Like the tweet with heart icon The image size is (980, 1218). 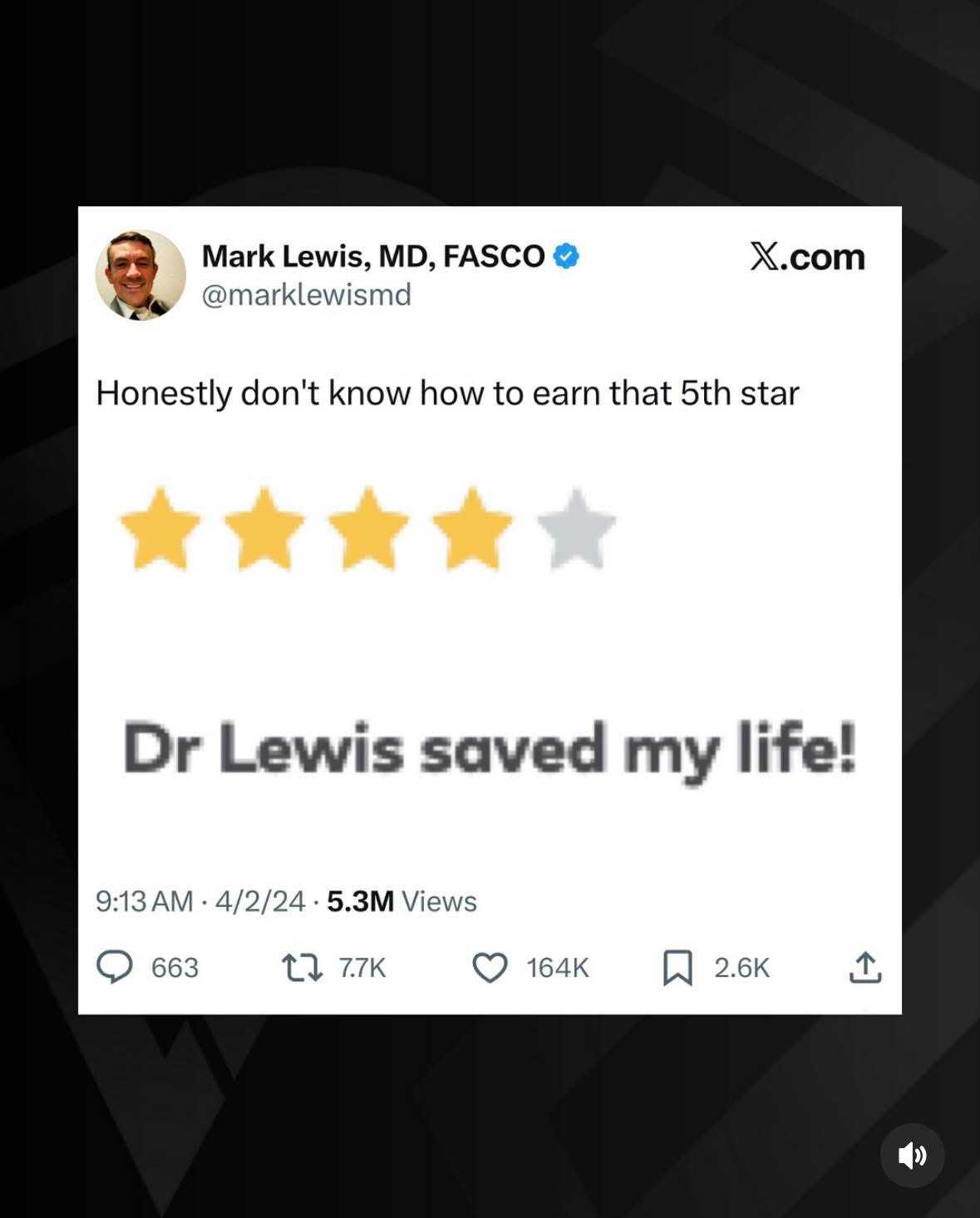pos(490,968)
